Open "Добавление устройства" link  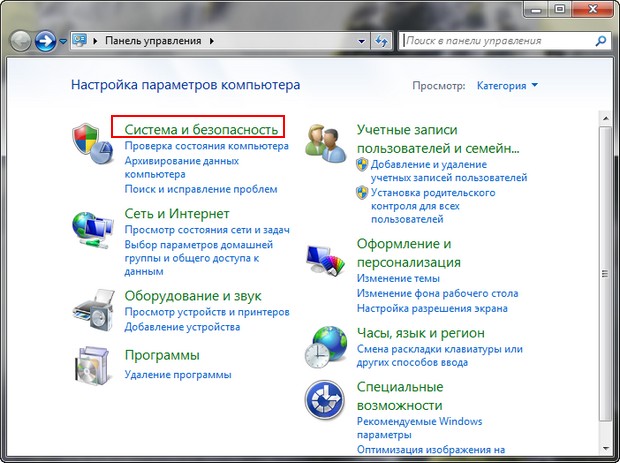pos(182,327)
